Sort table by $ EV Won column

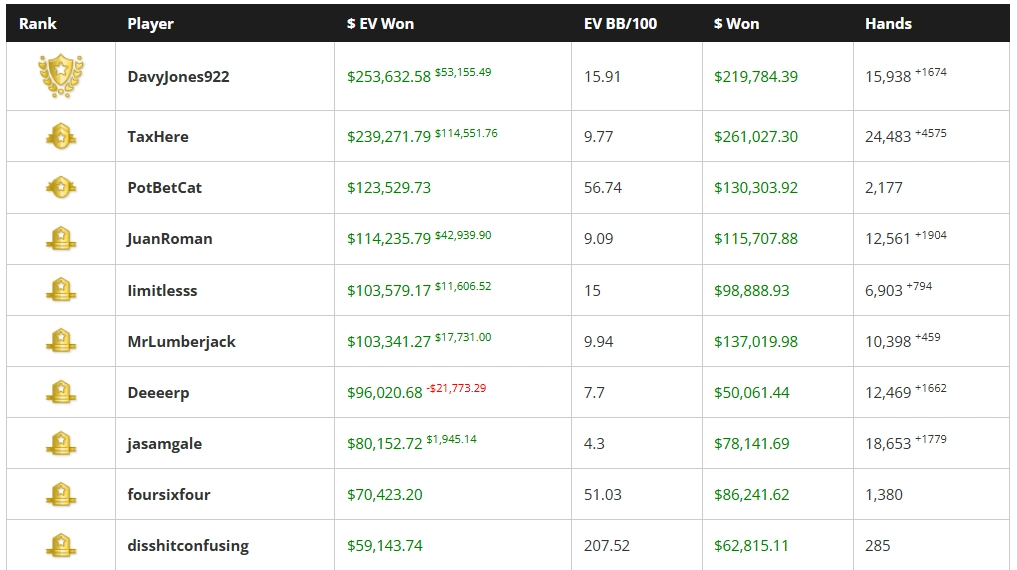pyautogui.click(x=380, y=24)
